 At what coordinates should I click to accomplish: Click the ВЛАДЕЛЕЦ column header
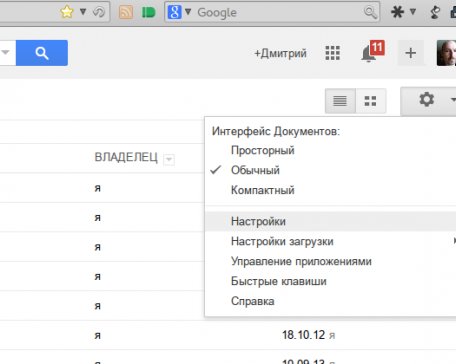(126, 157)
